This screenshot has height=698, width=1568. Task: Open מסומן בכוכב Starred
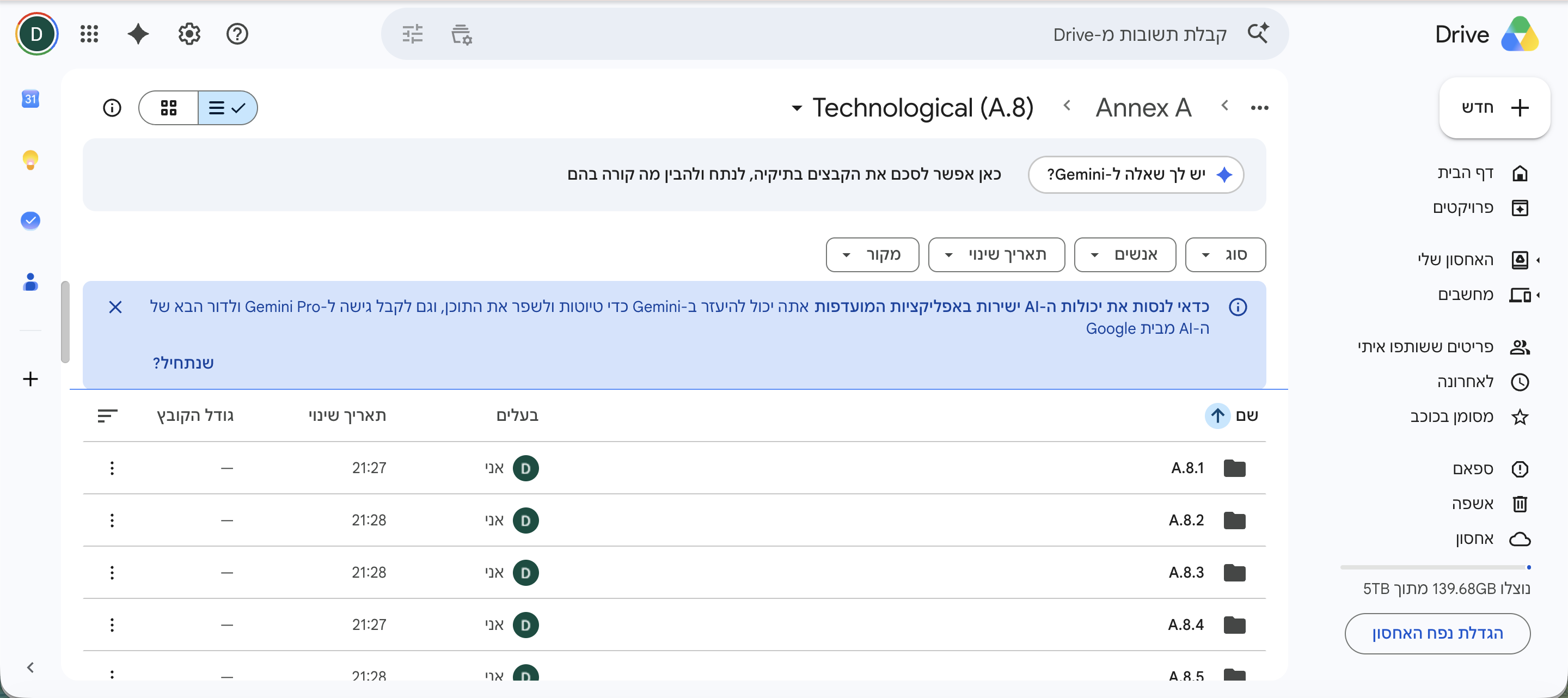(1469, 417)
